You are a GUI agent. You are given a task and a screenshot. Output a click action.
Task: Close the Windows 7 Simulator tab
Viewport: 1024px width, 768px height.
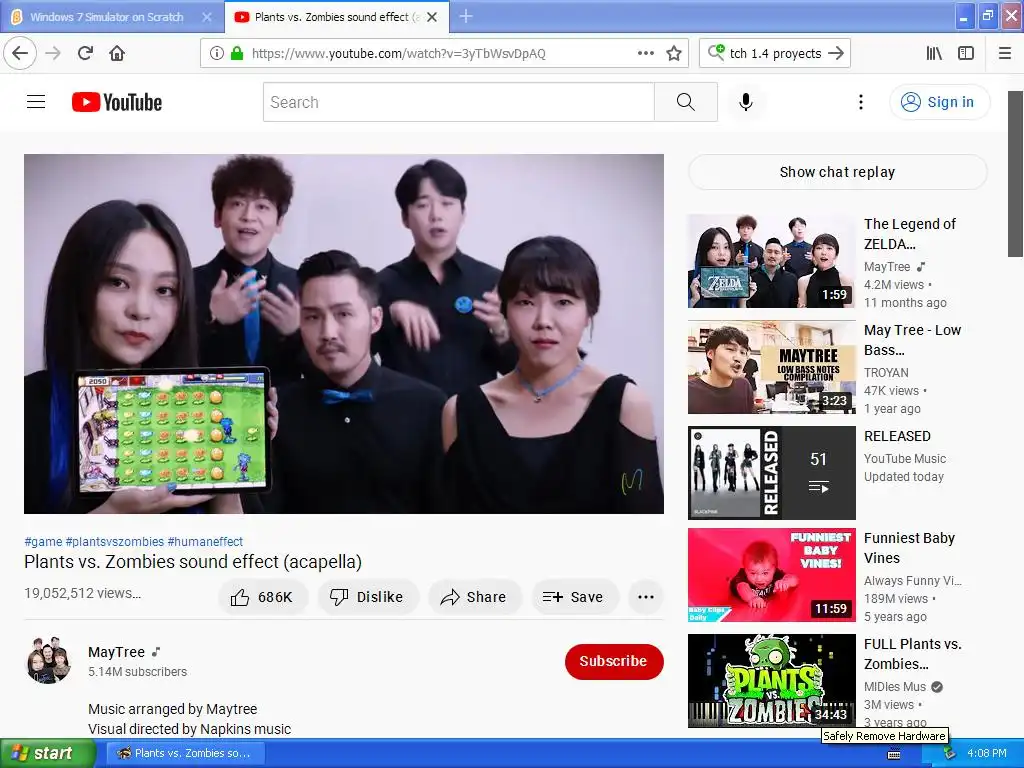(207, 17)
